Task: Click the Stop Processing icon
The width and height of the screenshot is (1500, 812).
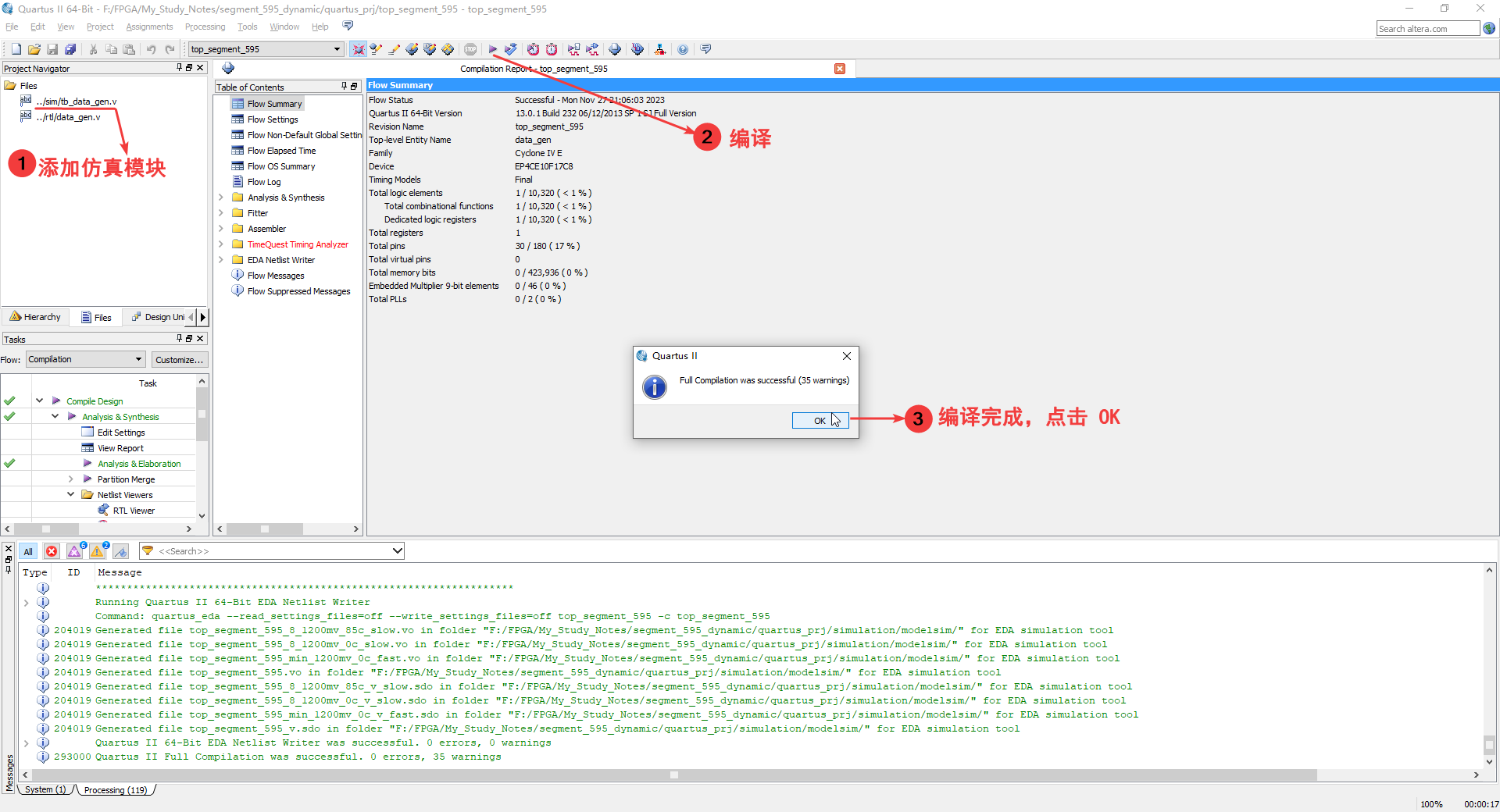Action: pos(470,49)
